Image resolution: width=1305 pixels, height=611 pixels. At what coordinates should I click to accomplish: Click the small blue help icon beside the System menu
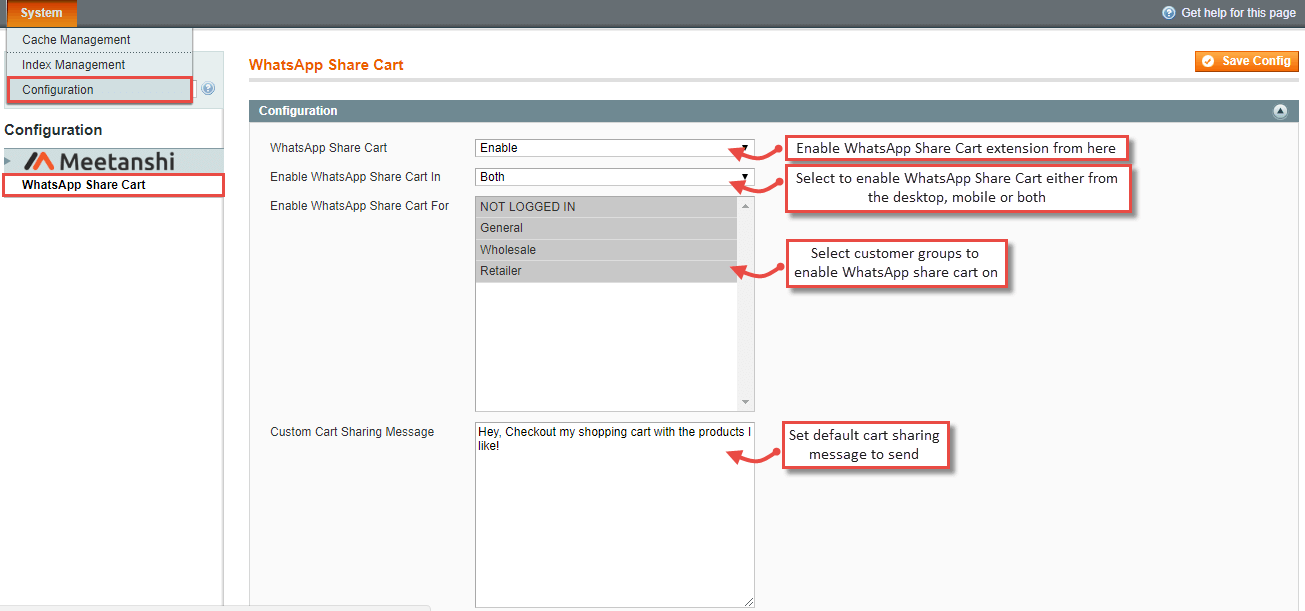[208, 89]
